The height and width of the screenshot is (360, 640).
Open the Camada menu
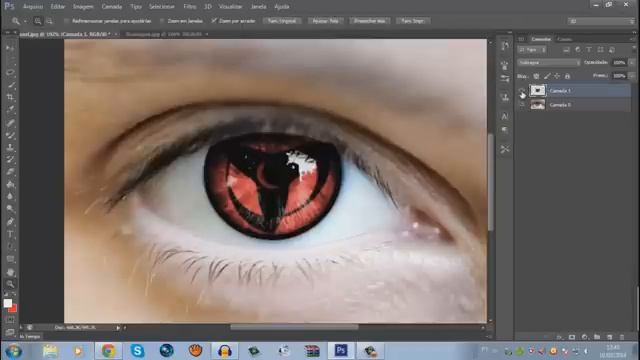[112, 7]
